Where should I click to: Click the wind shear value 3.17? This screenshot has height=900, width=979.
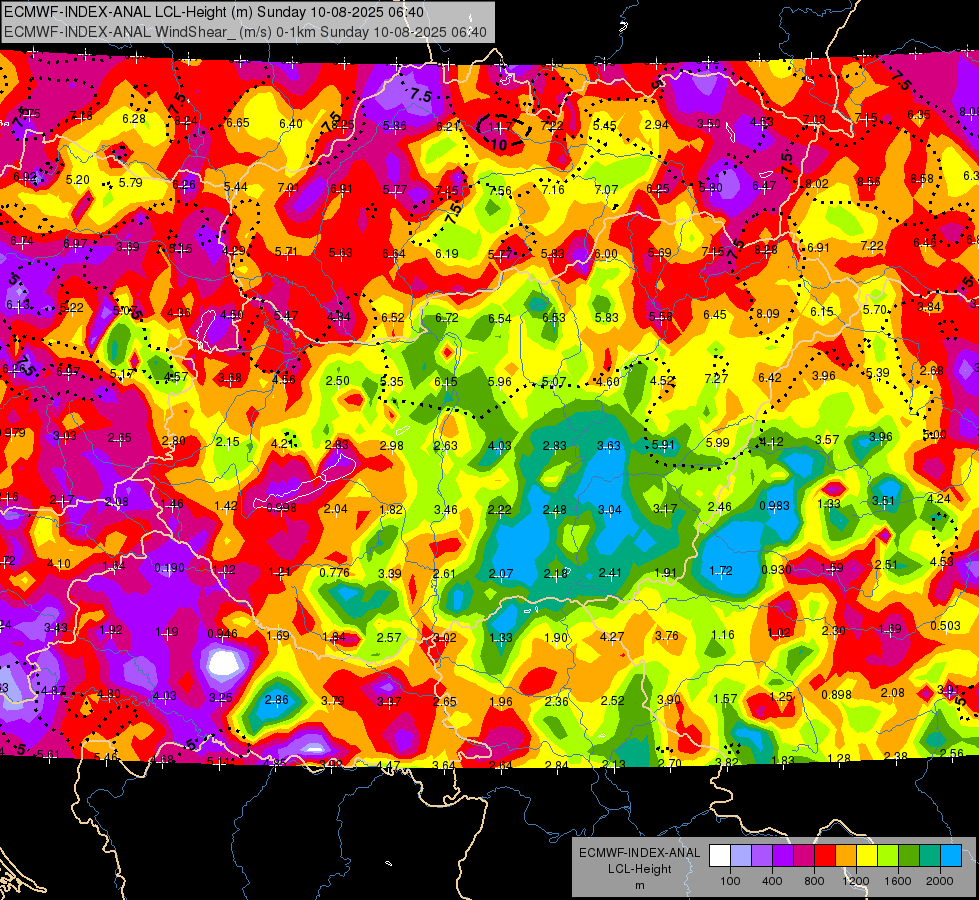pos(665,509)
